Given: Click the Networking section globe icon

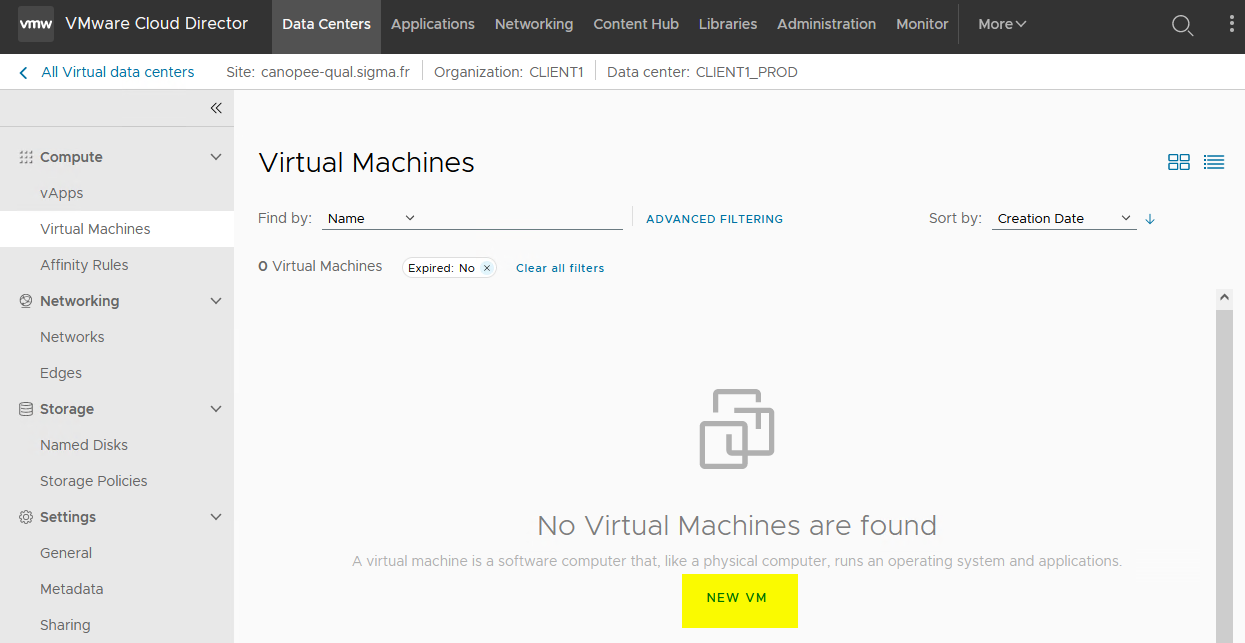Looking at the screenshot, I should click(27, 301).
